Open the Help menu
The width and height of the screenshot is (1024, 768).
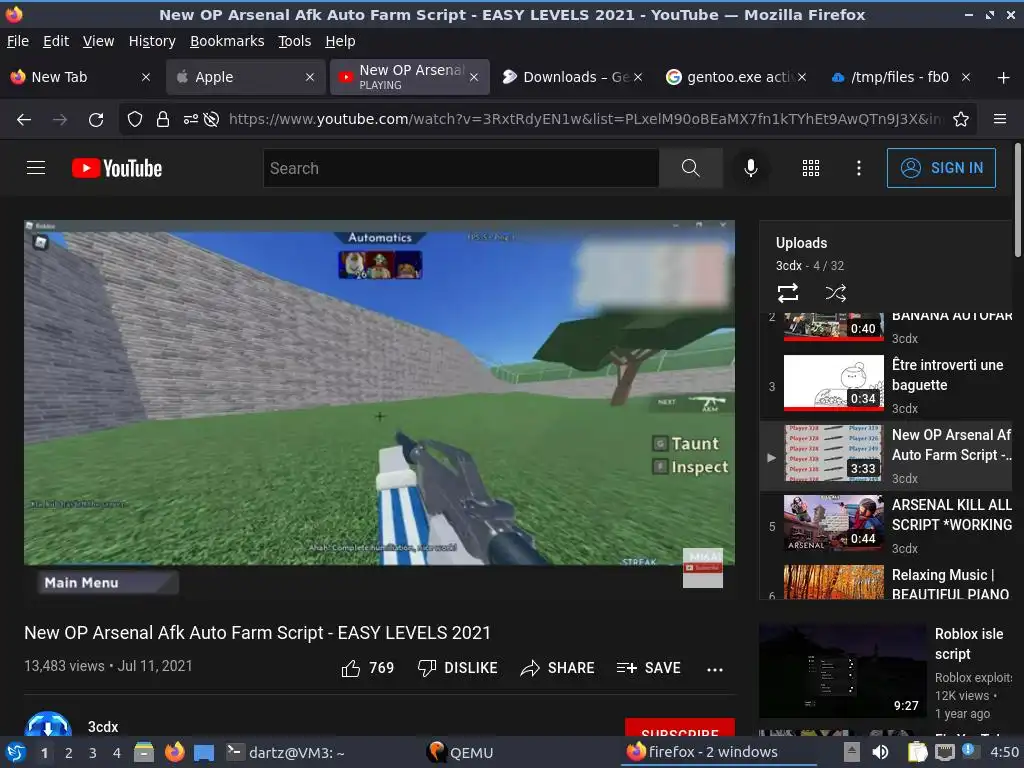[x=340, y=41]
